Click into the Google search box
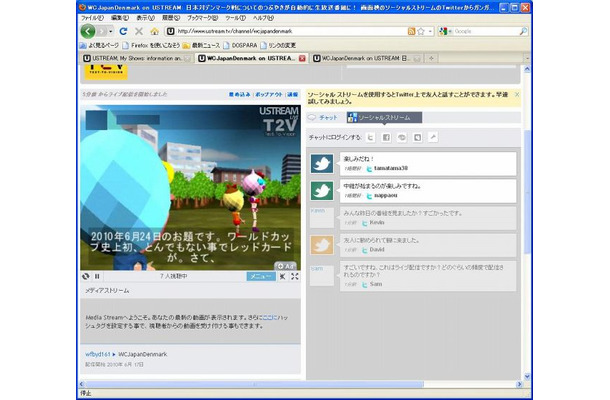 tap(486, 31)
